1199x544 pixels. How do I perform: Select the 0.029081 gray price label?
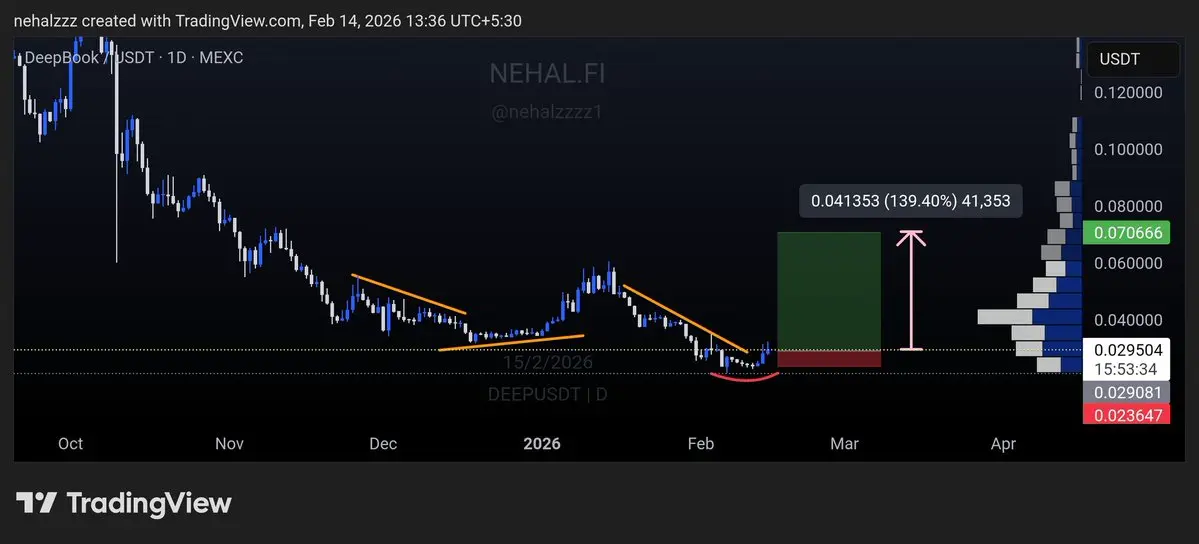(1127, 393)
